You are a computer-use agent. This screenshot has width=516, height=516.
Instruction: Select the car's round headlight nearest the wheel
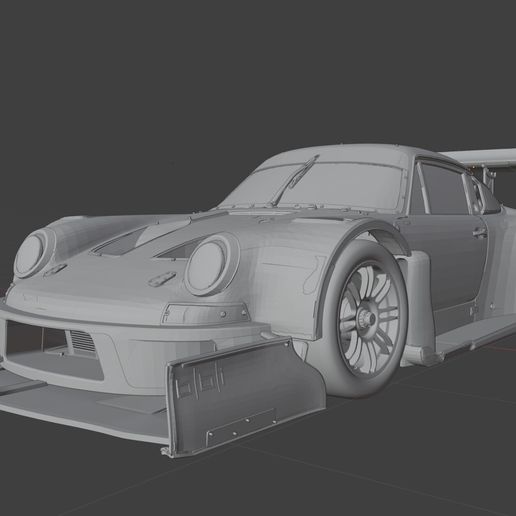click(212, 265)
